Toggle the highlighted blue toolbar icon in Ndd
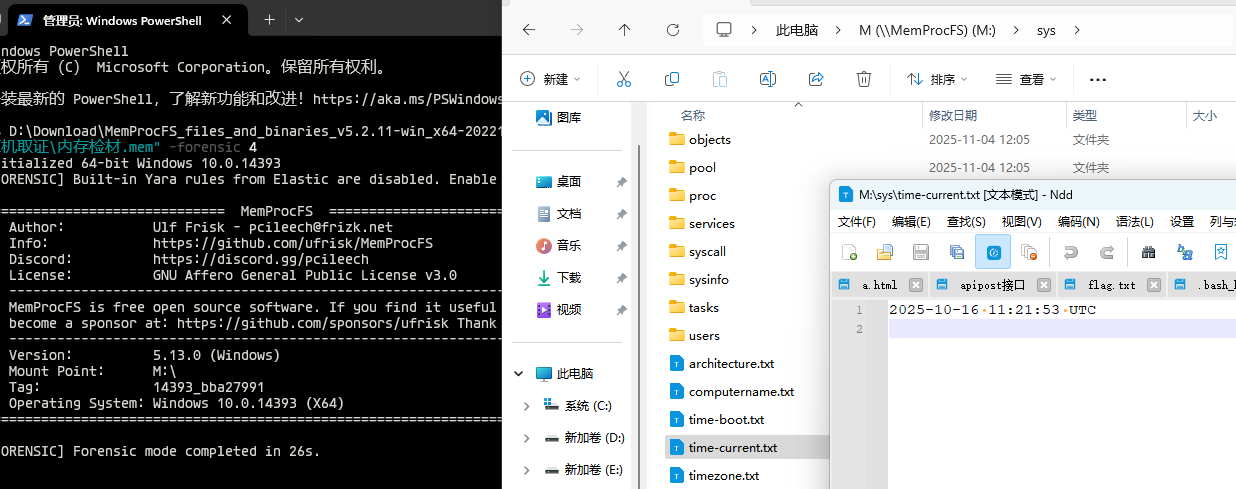 point(993,252)
